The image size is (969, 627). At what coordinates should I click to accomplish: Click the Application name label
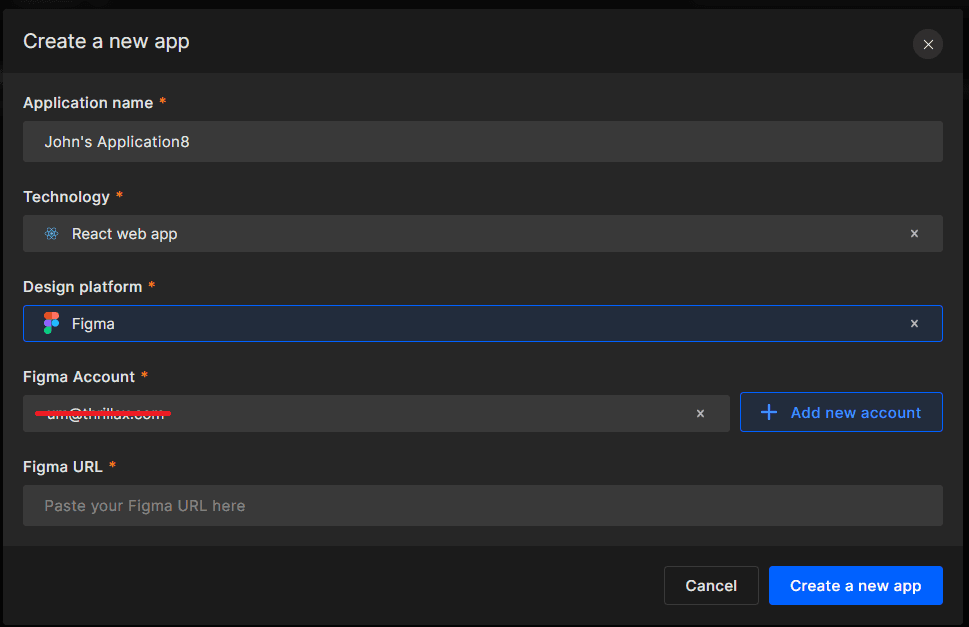tap(88, 103)
